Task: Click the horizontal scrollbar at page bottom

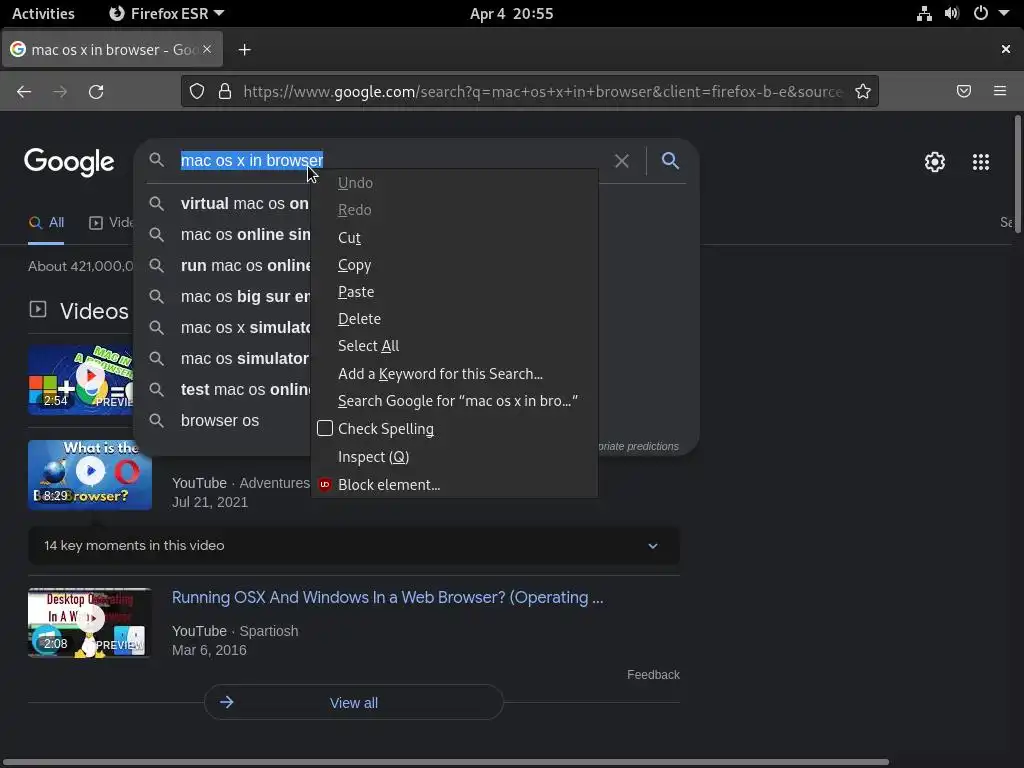Action: click(444, 762)
